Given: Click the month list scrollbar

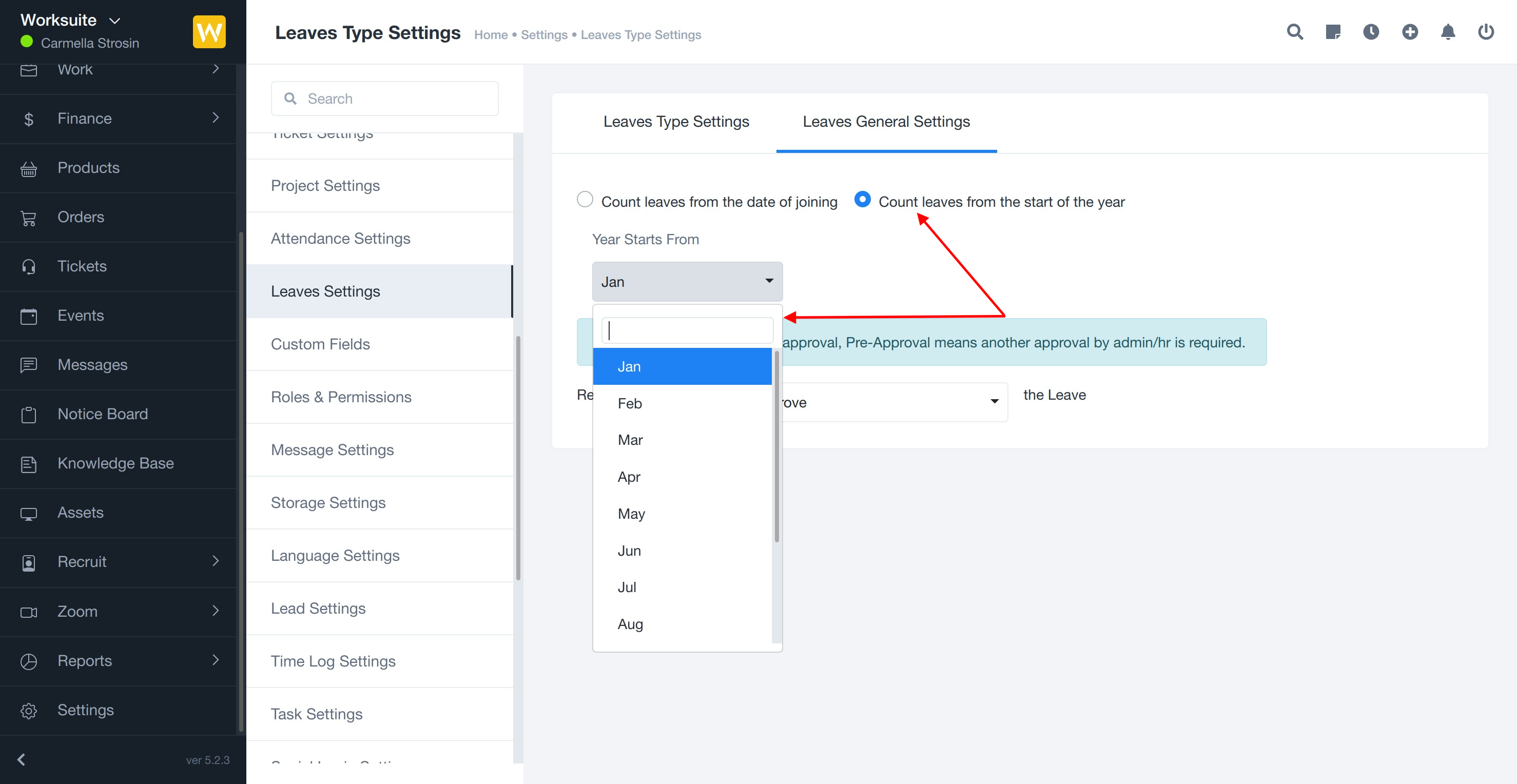Looking at the screenshot, I should coord(777,447).
